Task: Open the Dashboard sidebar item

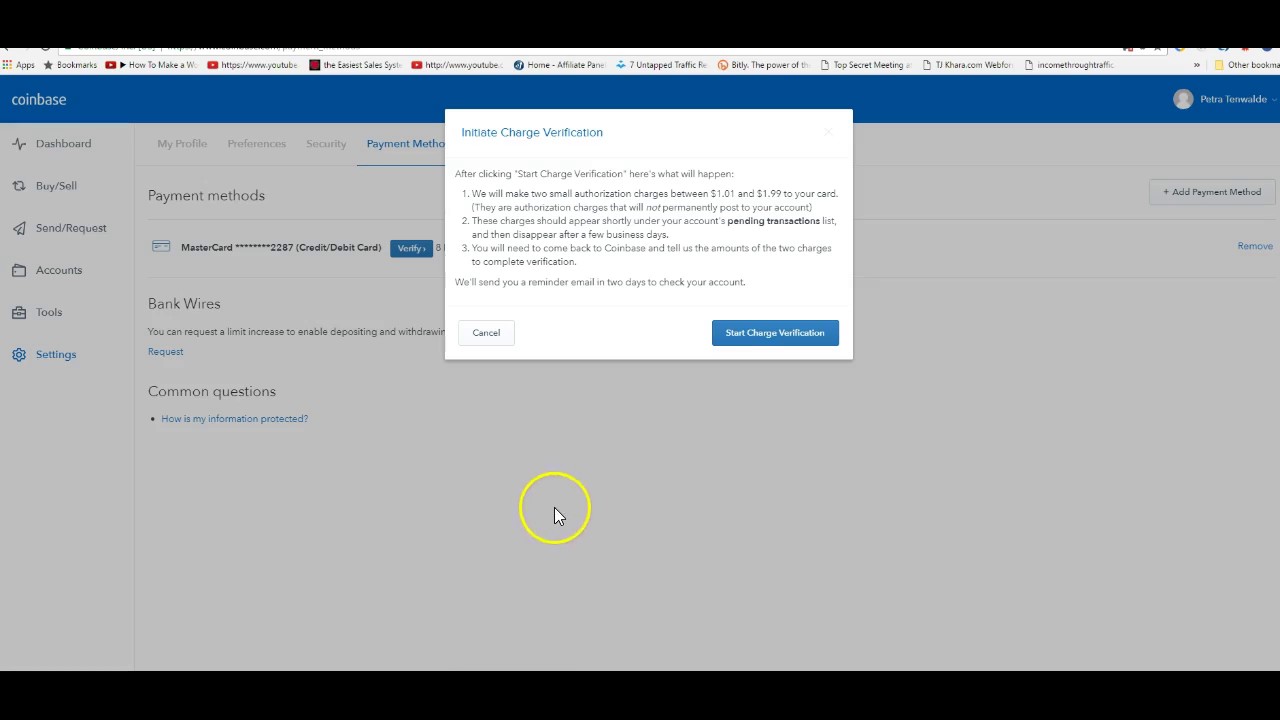Action: click(63, 144)
